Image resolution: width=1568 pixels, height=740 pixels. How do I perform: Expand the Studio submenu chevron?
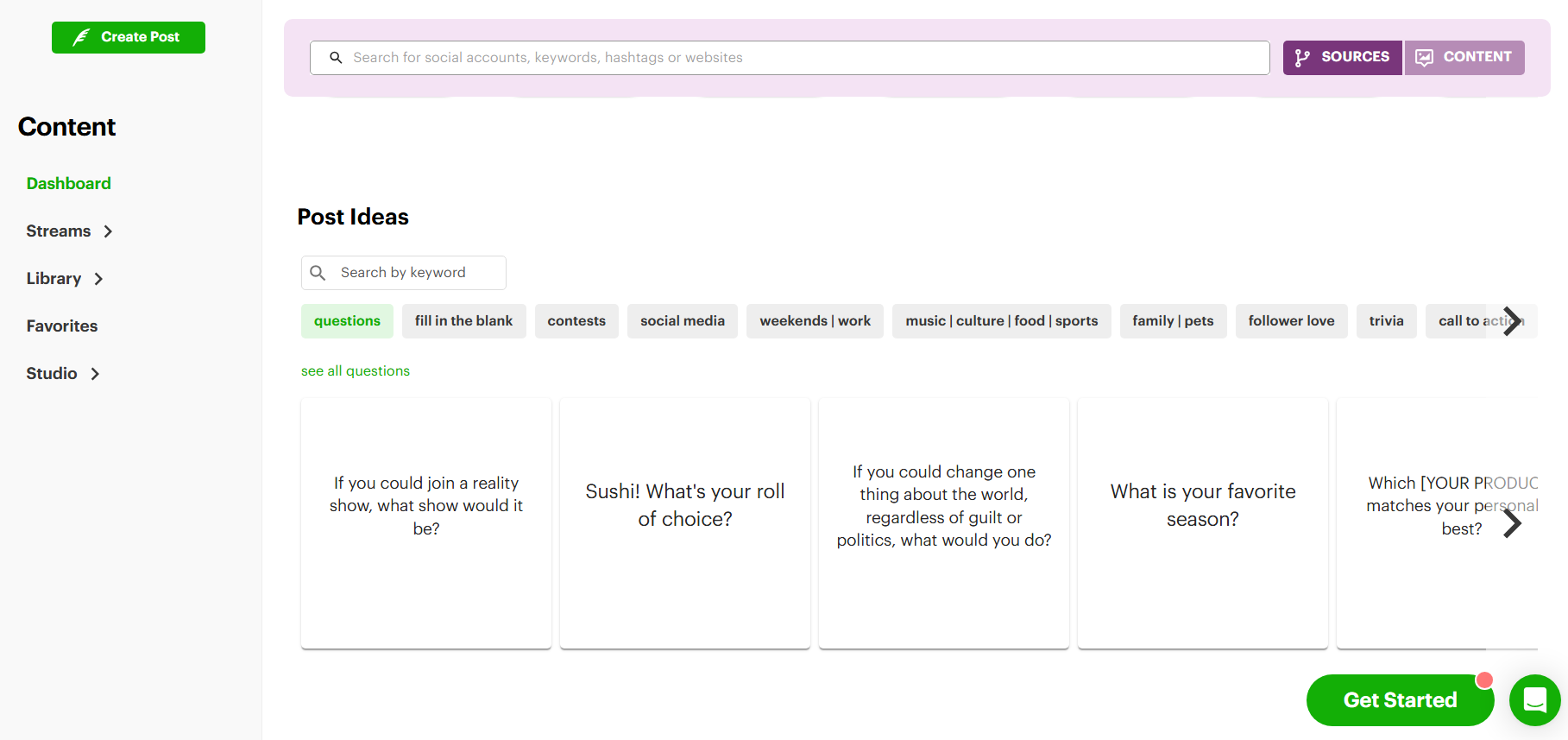pos(95,374)
